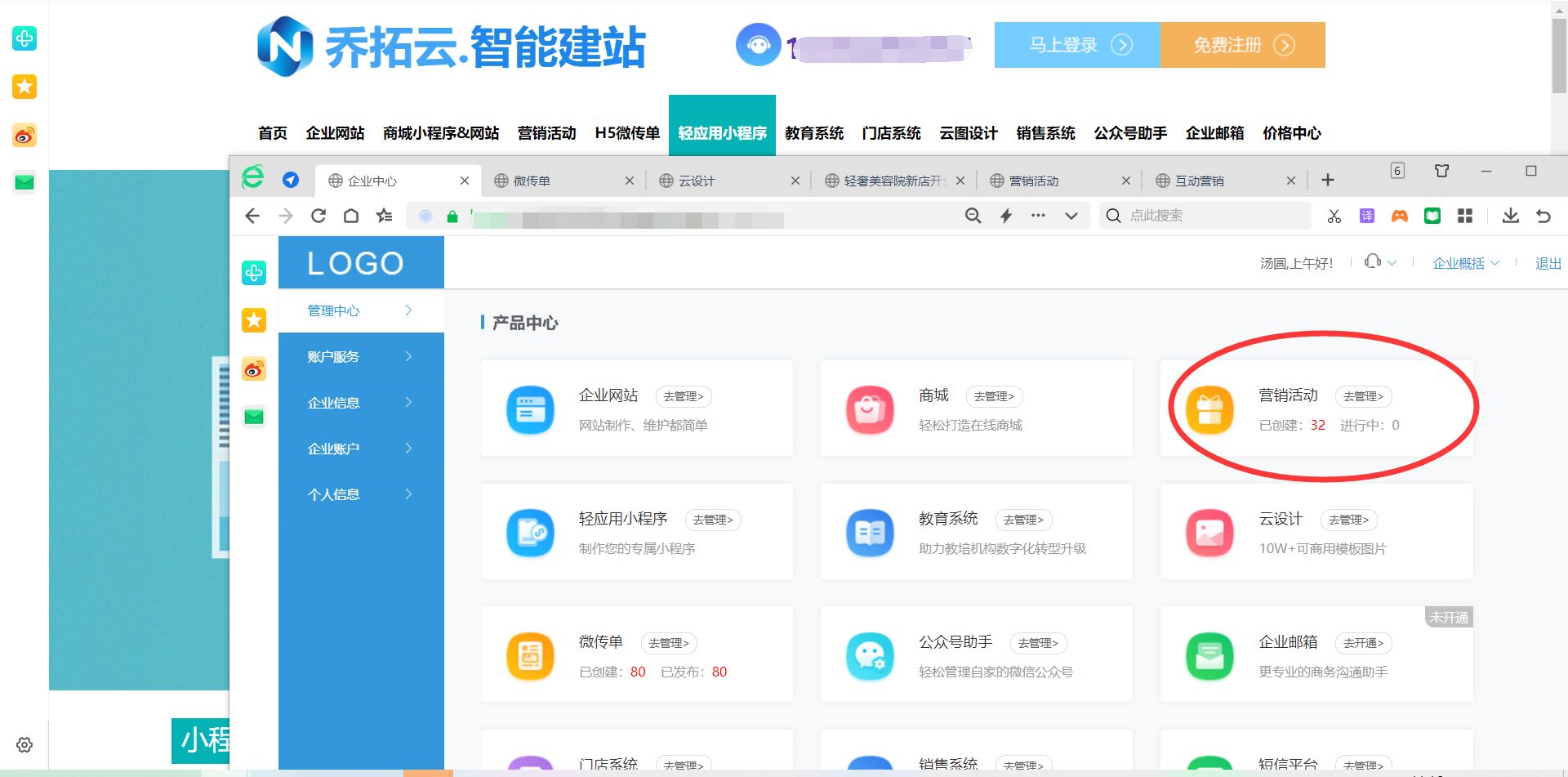Open a new browser tab with plus
Image resolution: width=1568 pixels, height=777 pixels.
[x=1328, y=180]
